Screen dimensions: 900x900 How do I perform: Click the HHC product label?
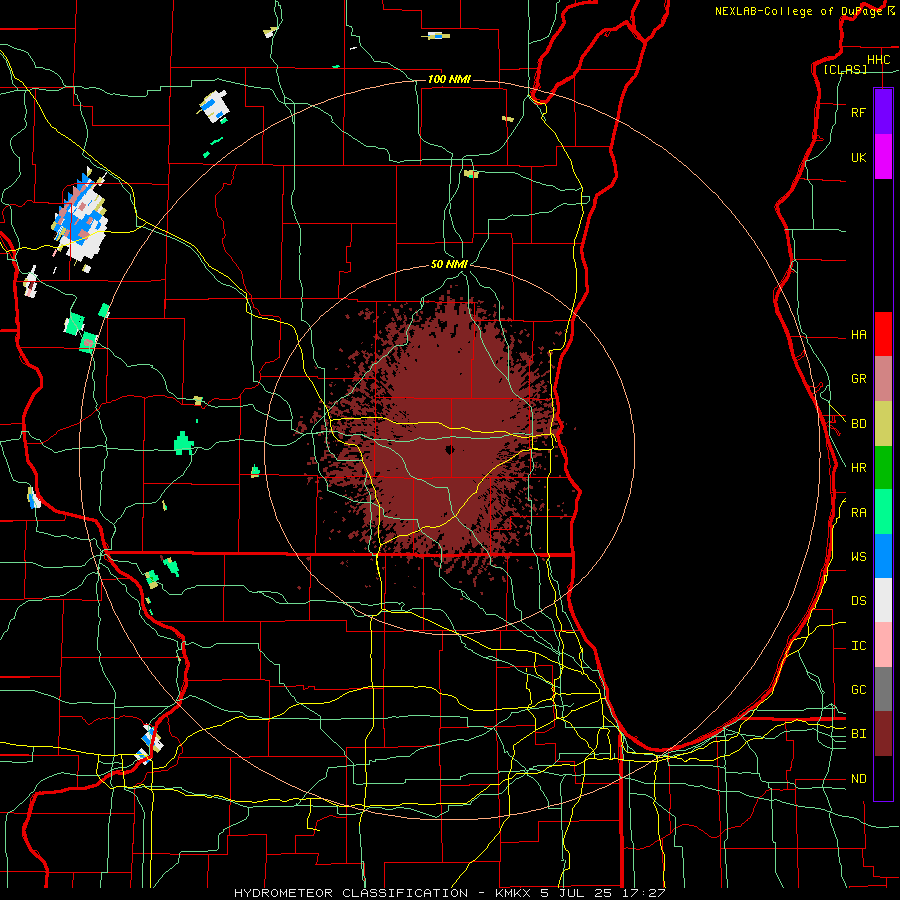tap(878, 60)
